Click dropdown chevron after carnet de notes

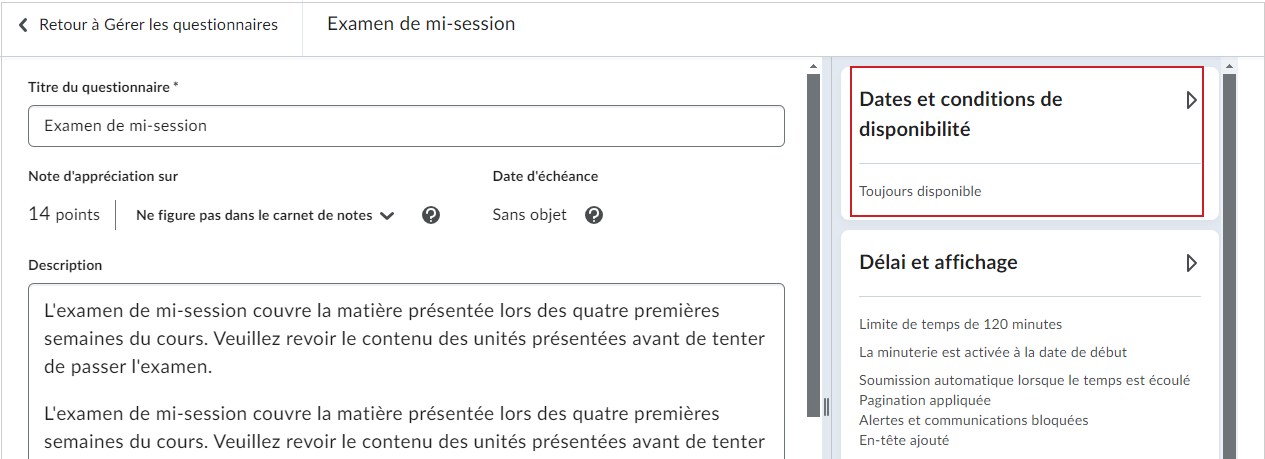(387, 215)
